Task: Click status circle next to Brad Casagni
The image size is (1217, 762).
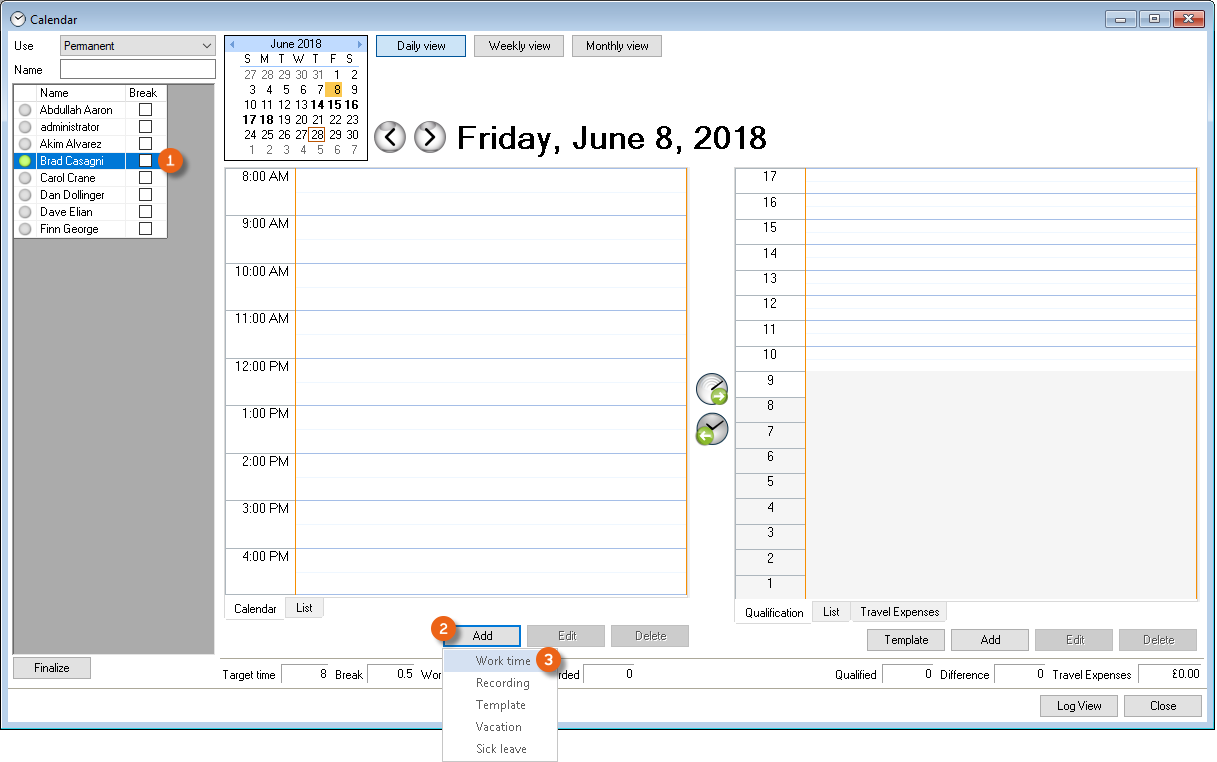Action: coord(25,161)
